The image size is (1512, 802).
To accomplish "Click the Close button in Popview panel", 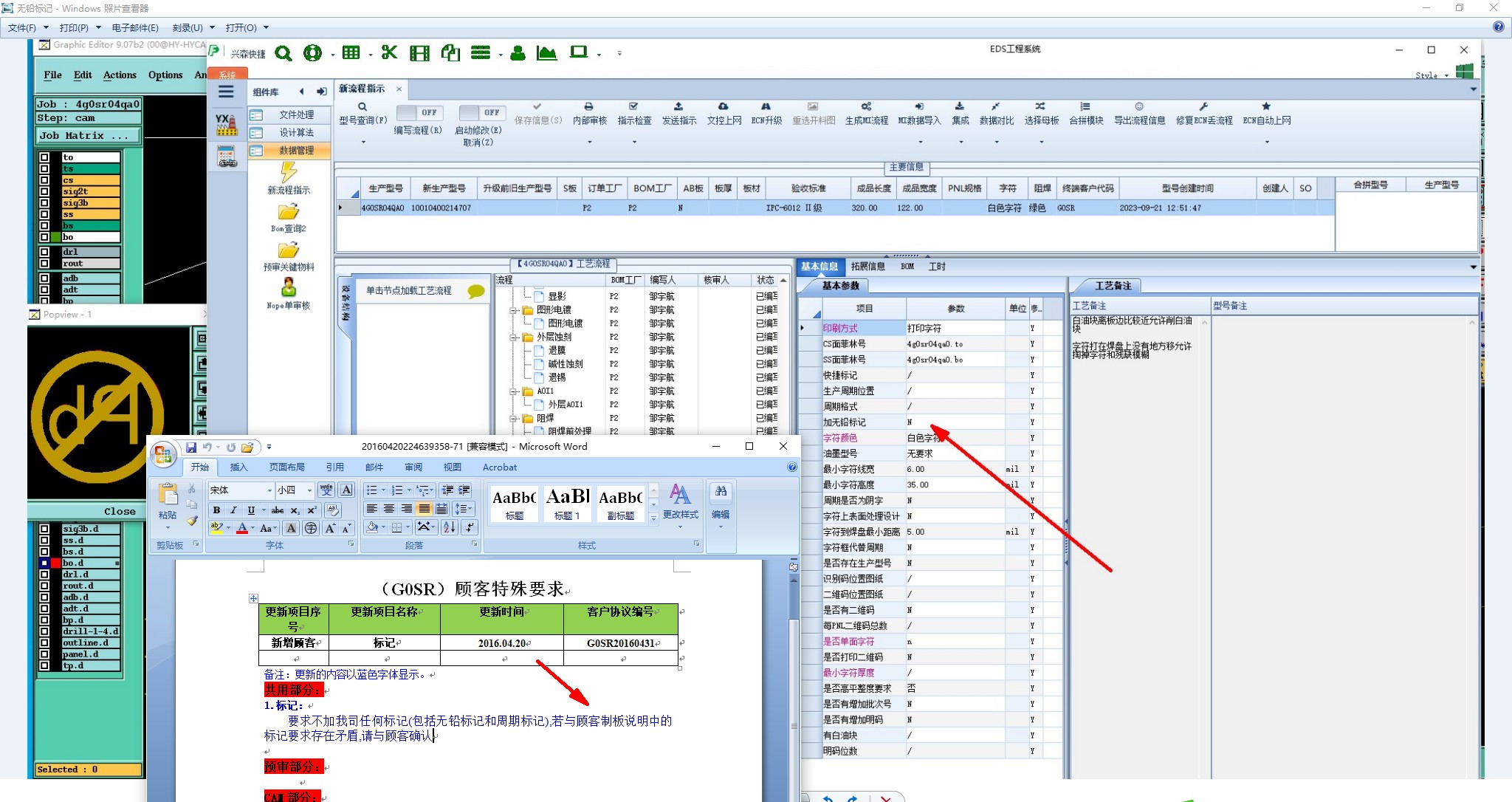I will point(120,511).
